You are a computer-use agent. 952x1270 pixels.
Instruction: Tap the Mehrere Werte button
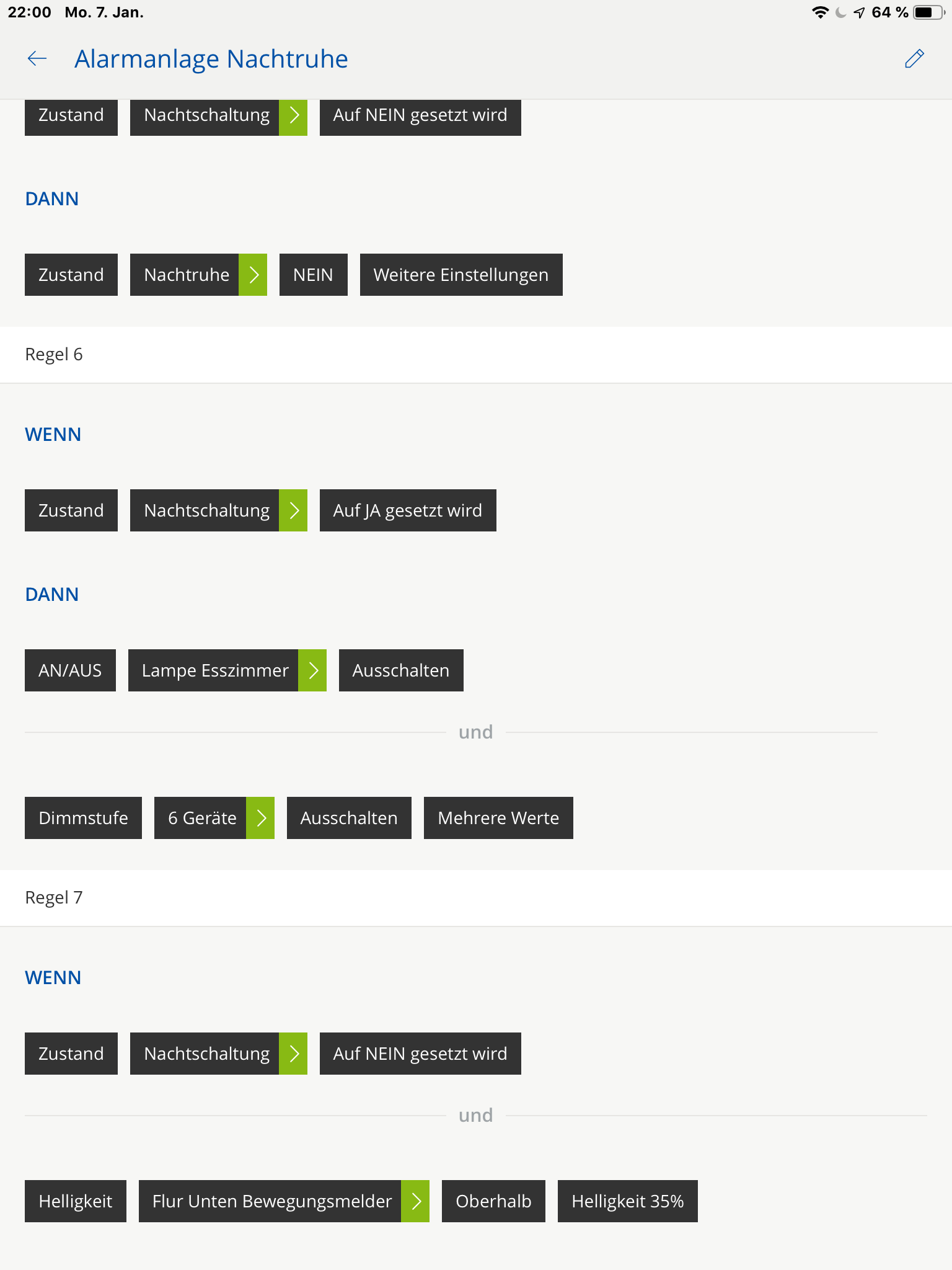[x=498, y=818]
